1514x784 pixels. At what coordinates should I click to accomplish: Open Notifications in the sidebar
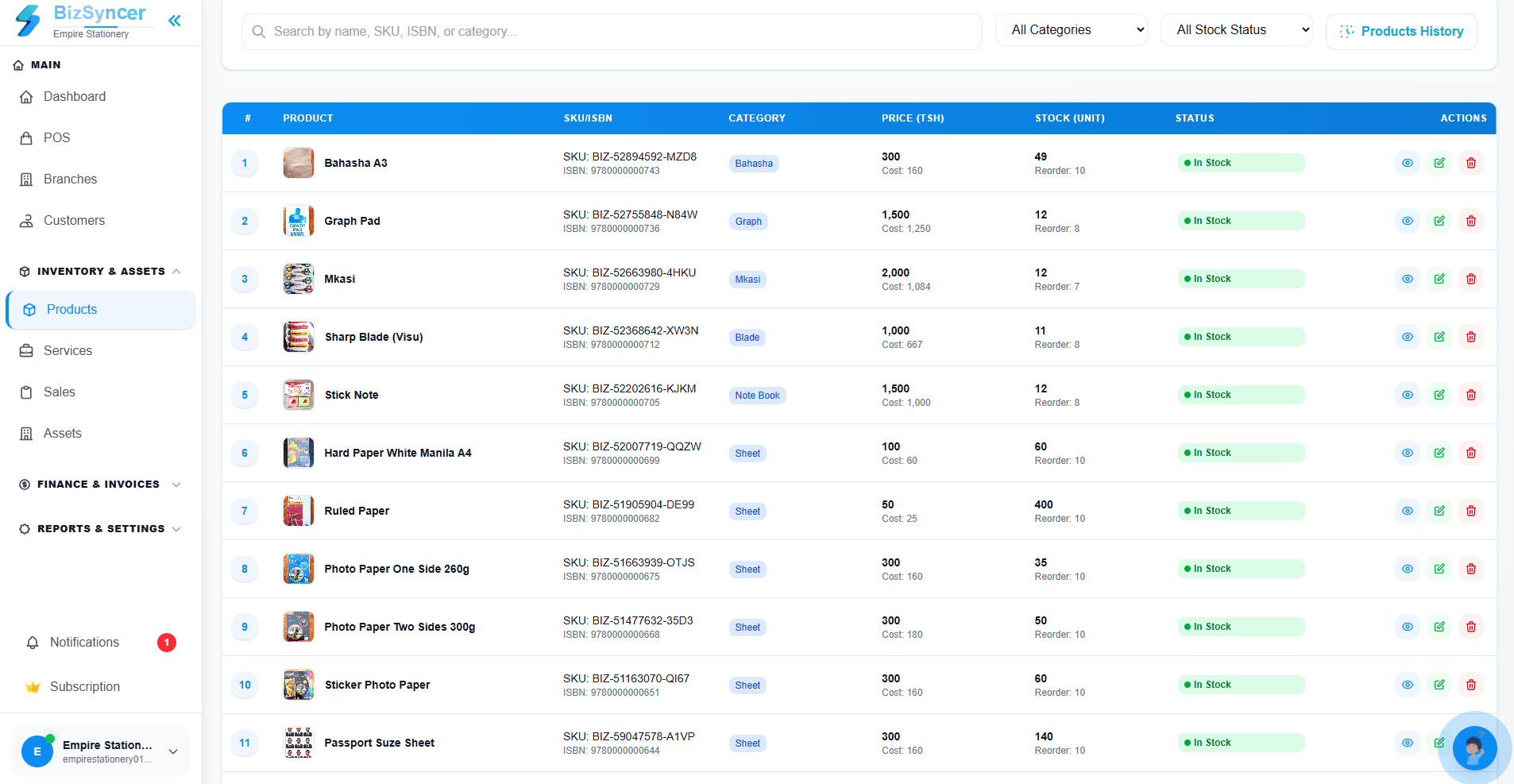101,643
